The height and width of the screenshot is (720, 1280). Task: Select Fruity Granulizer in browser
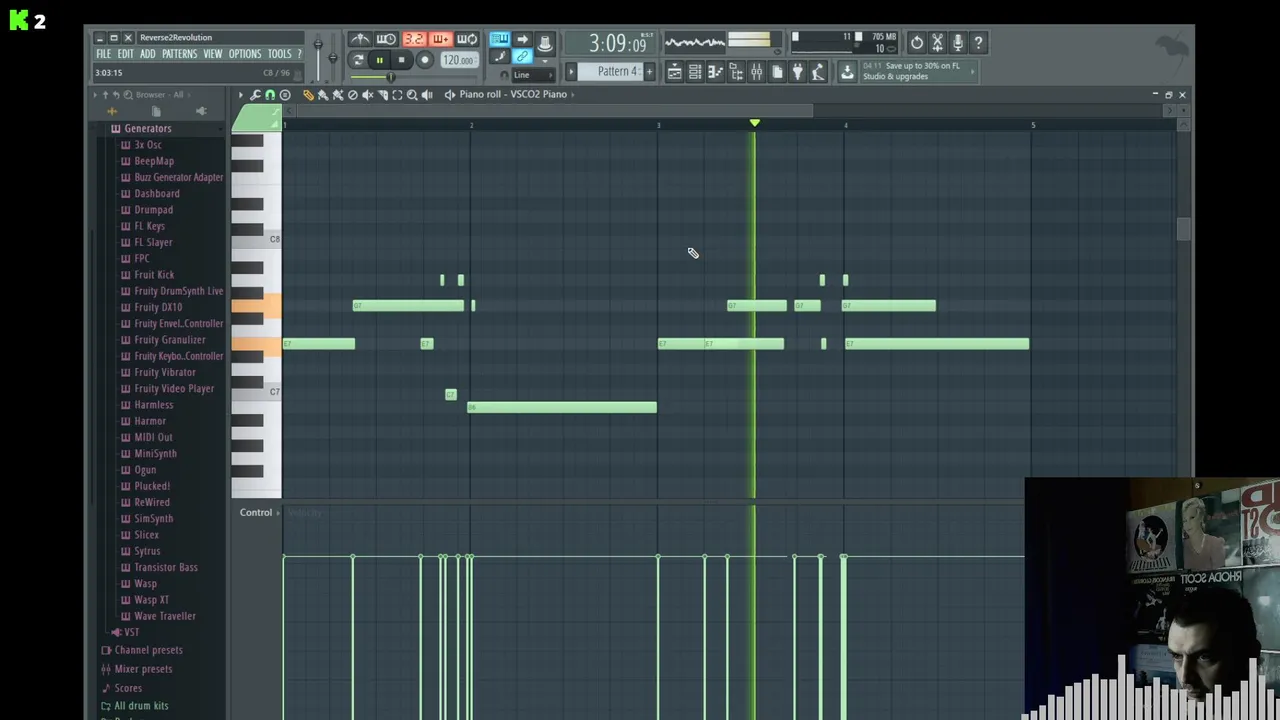(170, 340)
